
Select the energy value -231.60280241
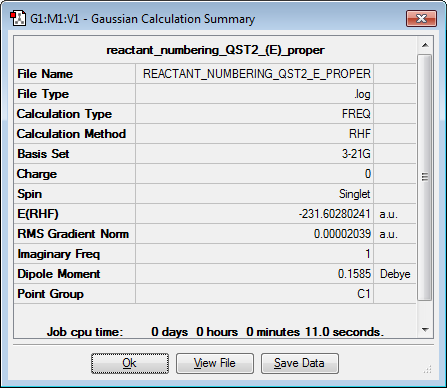(x=335, y=214)
